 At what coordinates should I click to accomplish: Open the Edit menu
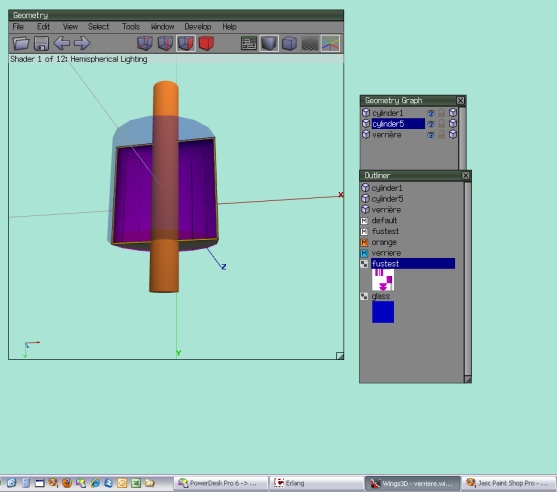point(43,27)
